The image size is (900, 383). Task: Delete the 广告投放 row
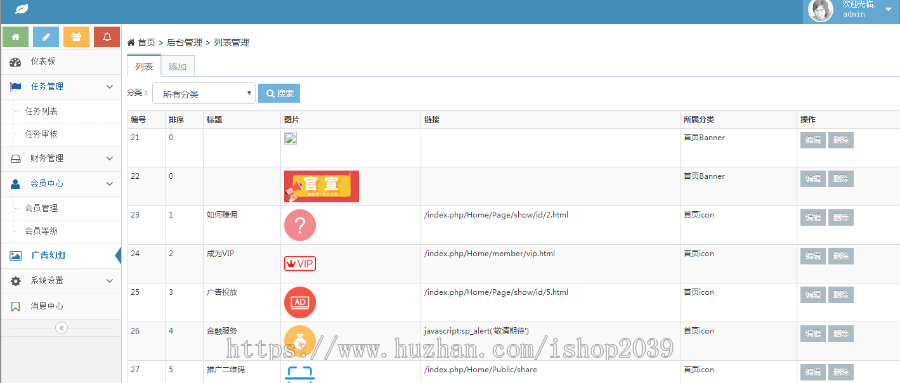coord(841,295)
